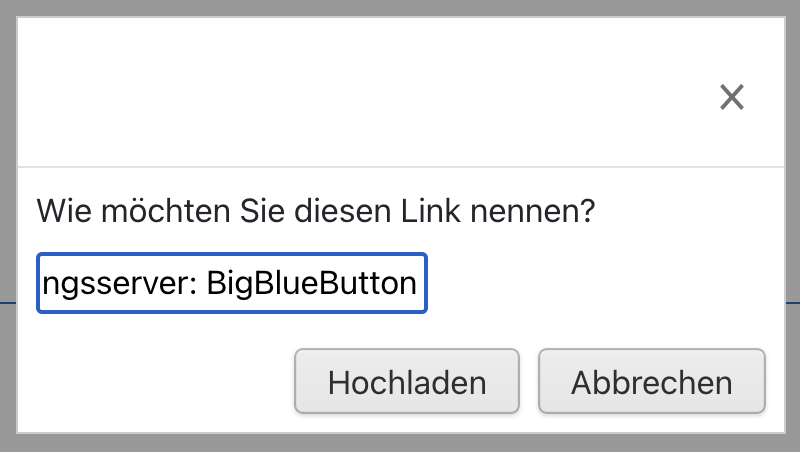The width and height of the screenshot is (800, 452).
Task: Upload the link using Hochladen
Action: 407,382
